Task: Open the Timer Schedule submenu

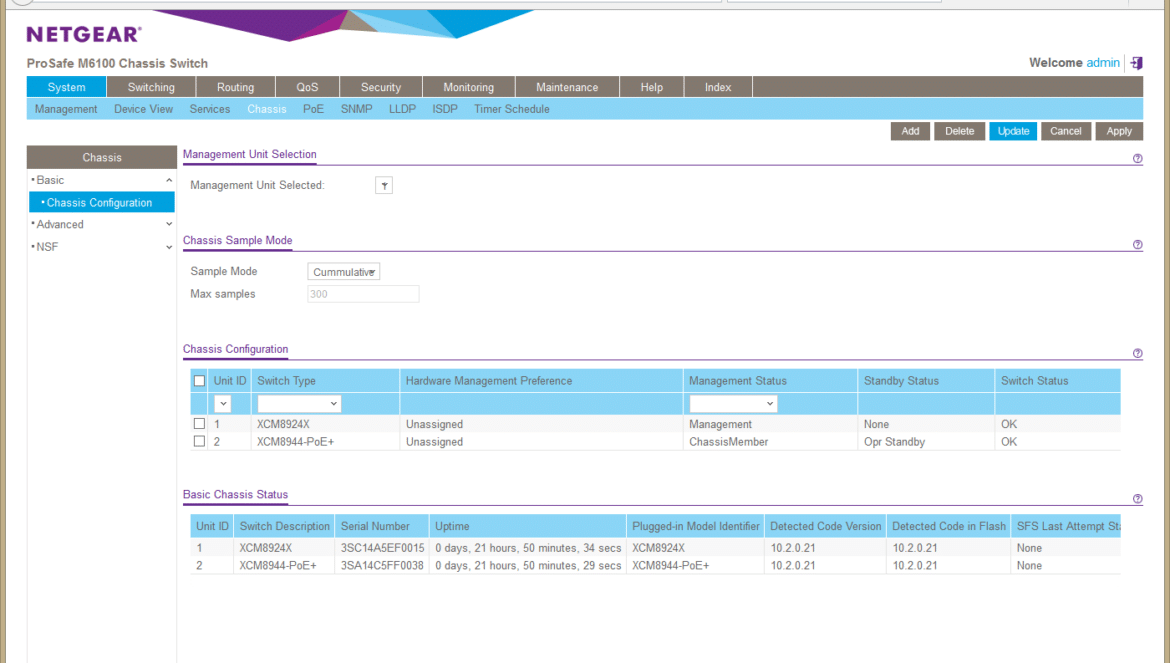Action: click(x=512, y=109)
